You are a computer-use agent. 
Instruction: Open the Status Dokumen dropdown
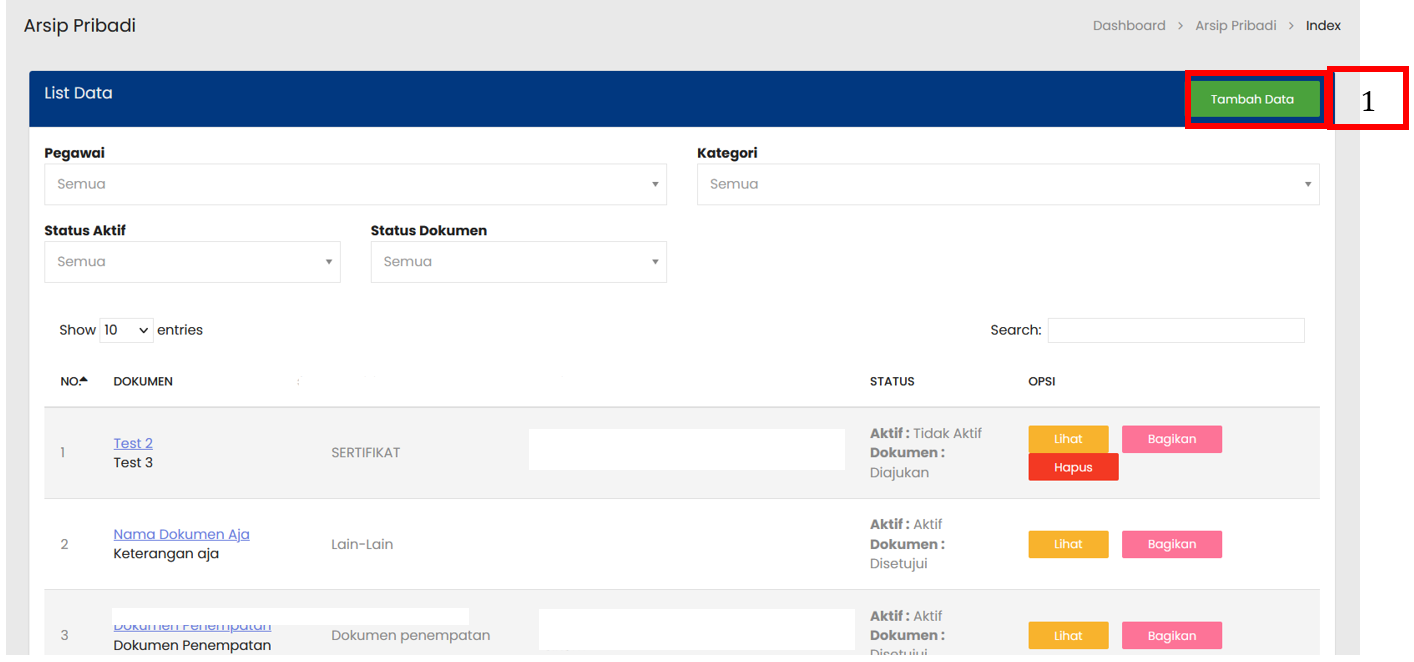pyautogui.click(x=518, y=262)
